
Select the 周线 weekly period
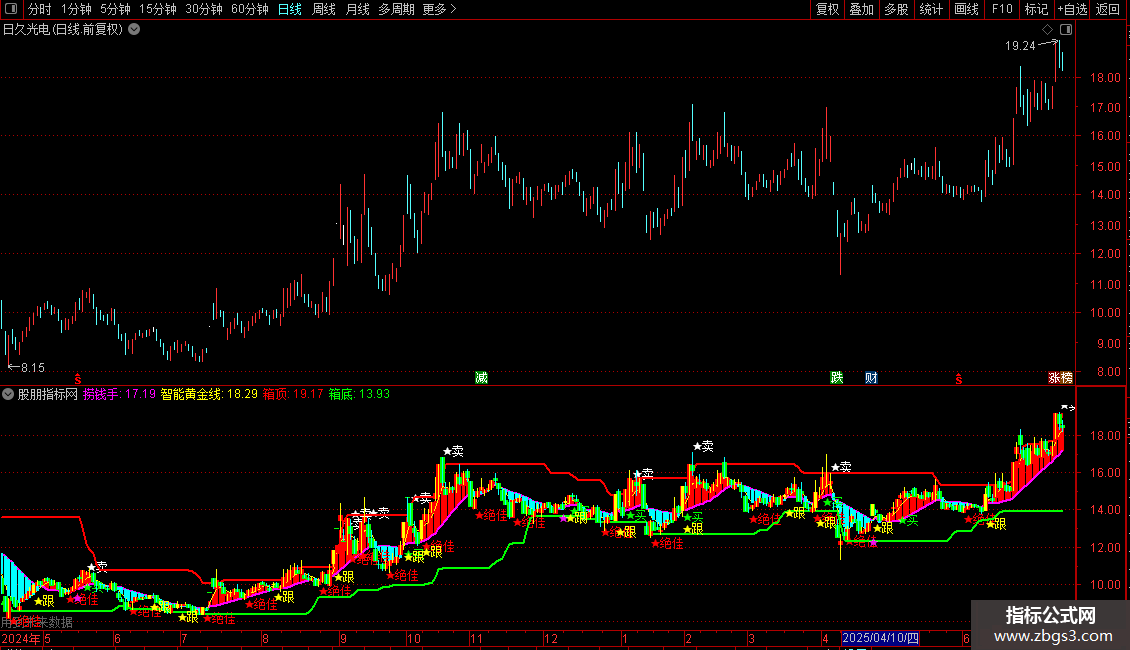pos(324,9)
